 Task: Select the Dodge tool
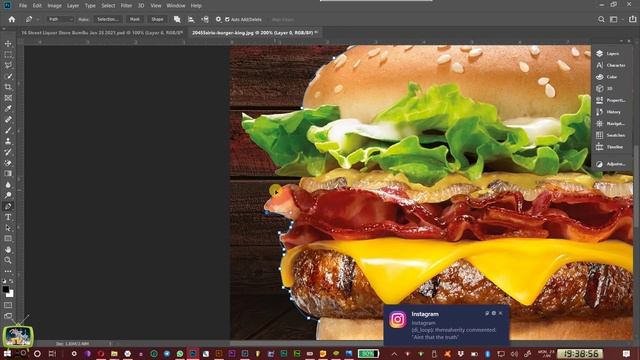click(x=8, y=195)
